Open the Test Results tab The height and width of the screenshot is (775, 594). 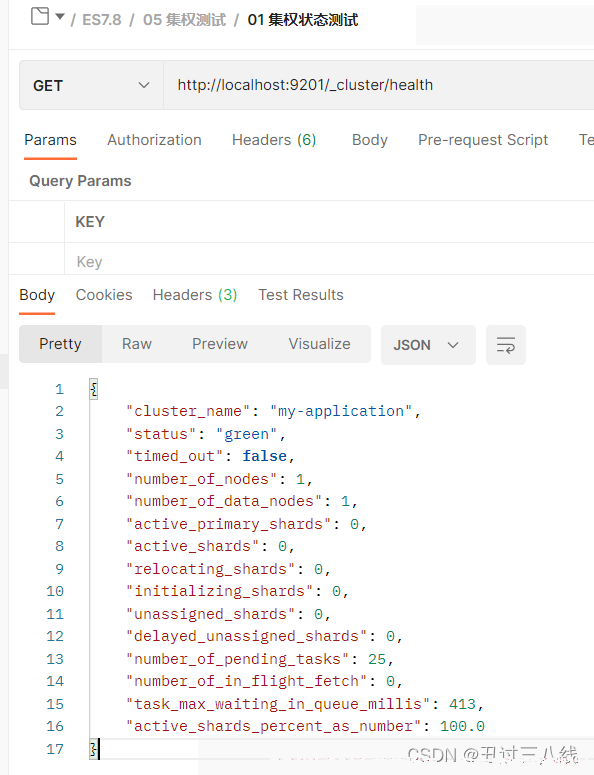tap(300, 295)
